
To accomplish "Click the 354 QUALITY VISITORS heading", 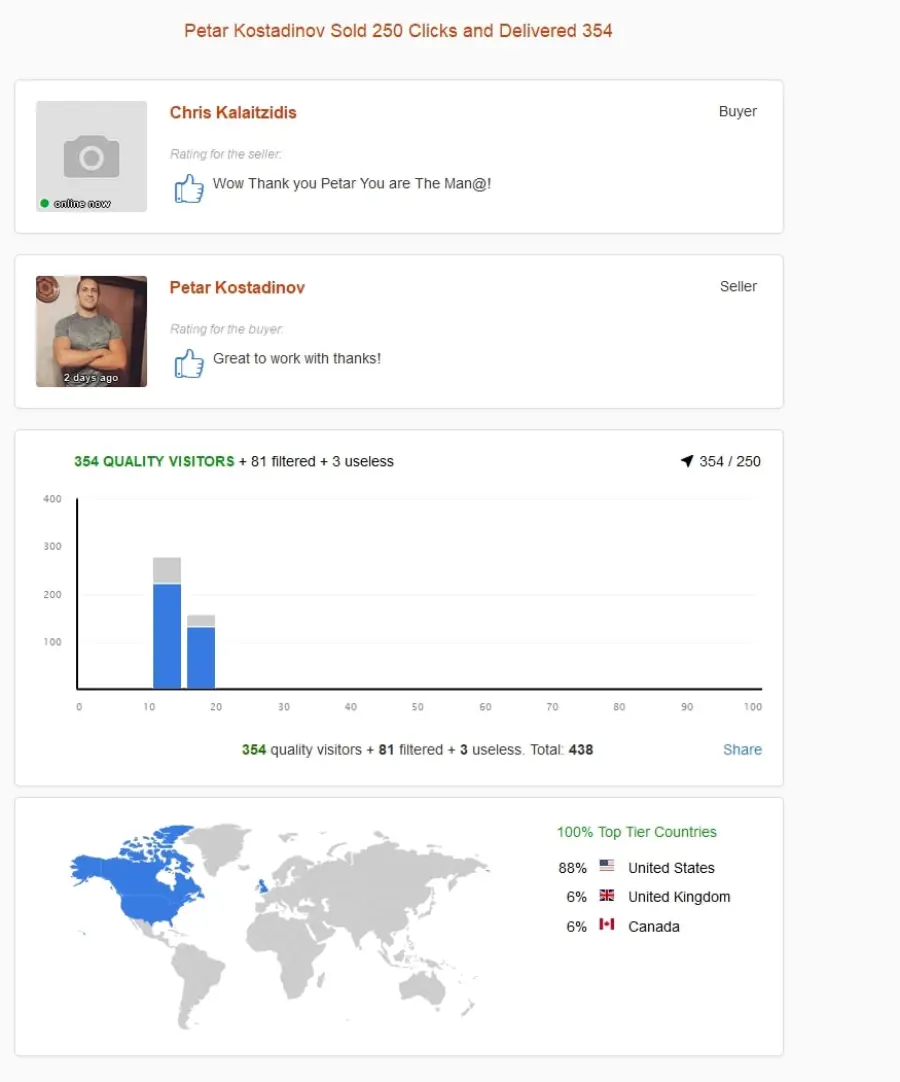I will coord(154,461).
